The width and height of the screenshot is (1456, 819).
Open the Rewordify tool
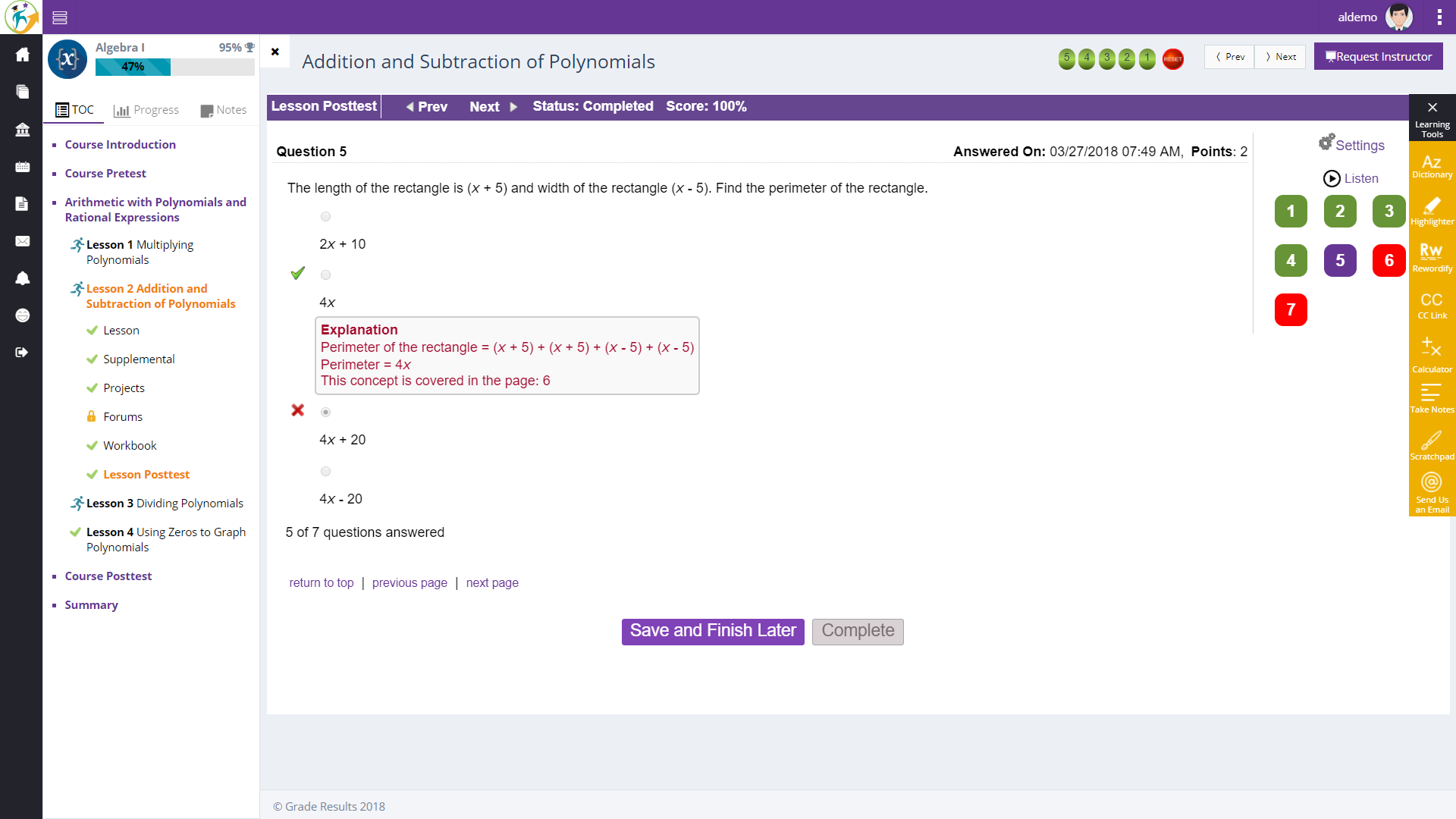(1432, 257)
